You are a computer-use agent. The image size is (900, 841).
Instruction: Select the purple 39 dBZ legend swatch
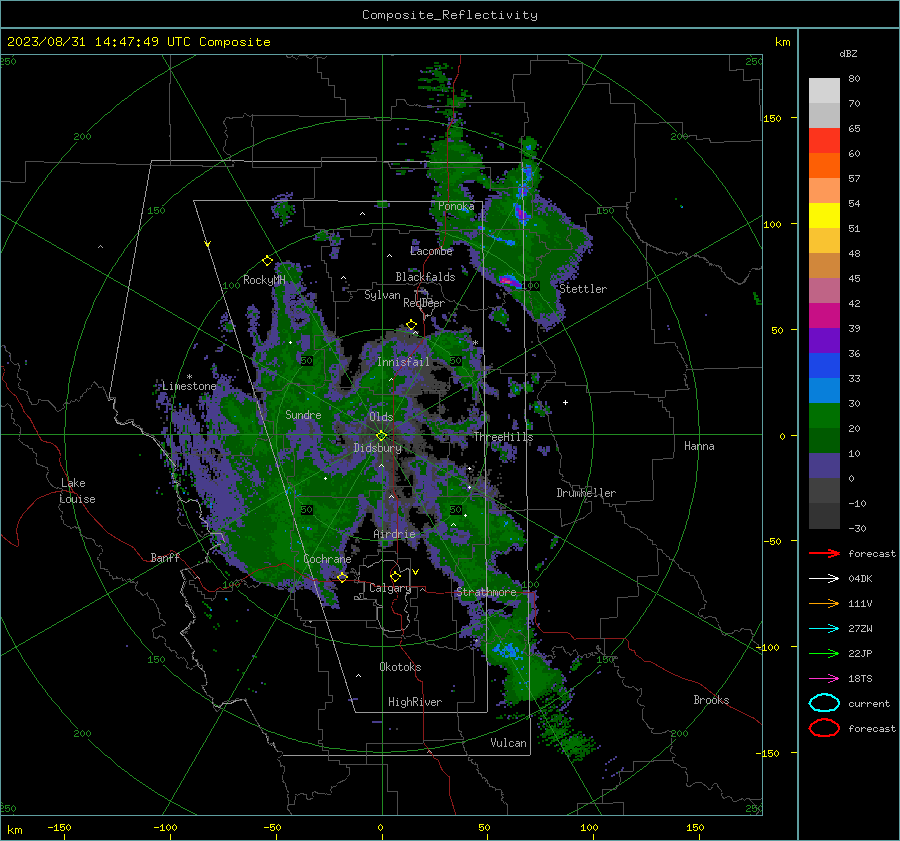point(824,341)
